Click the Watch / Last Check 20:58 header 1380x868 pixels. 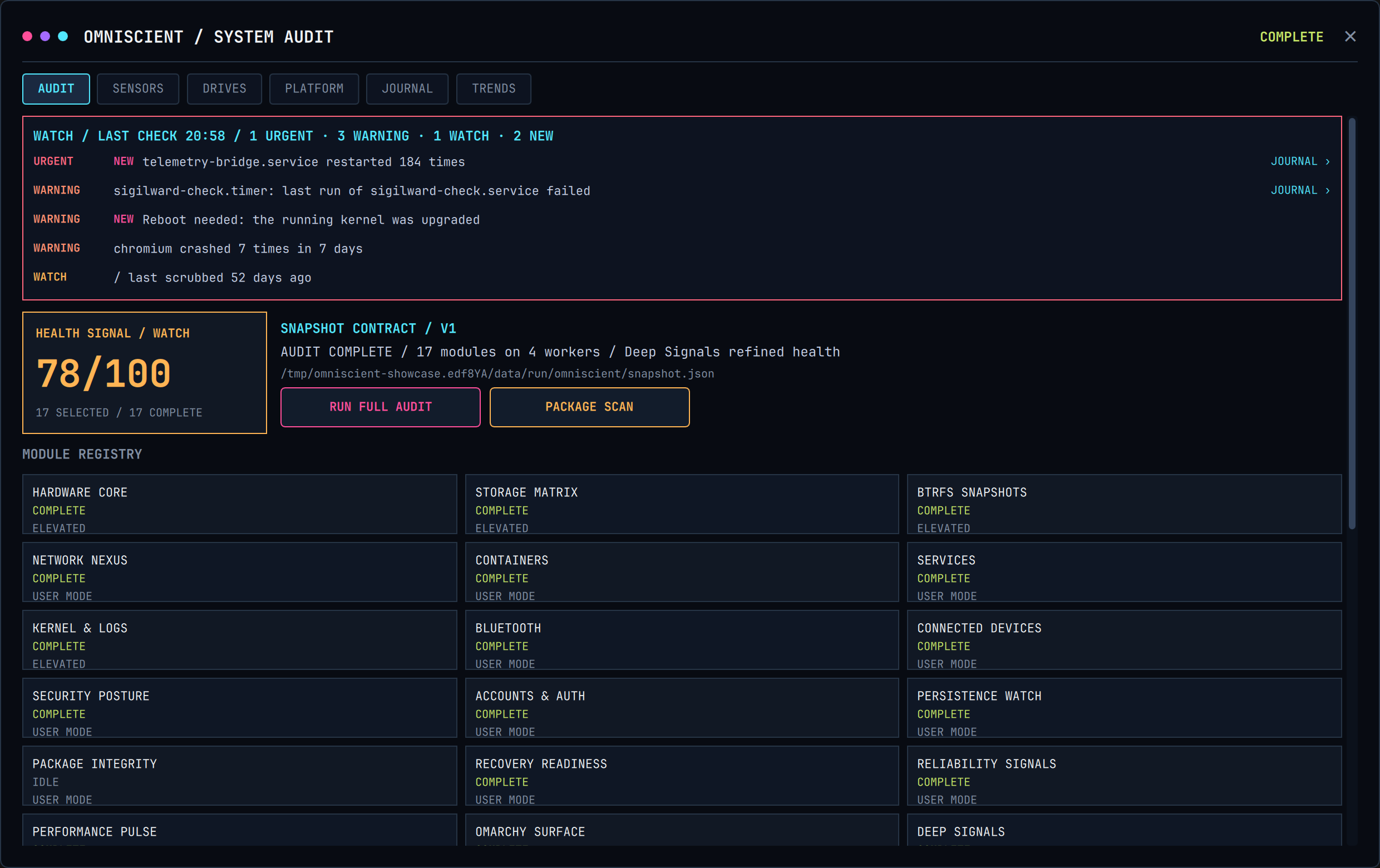tap(293, 136)
